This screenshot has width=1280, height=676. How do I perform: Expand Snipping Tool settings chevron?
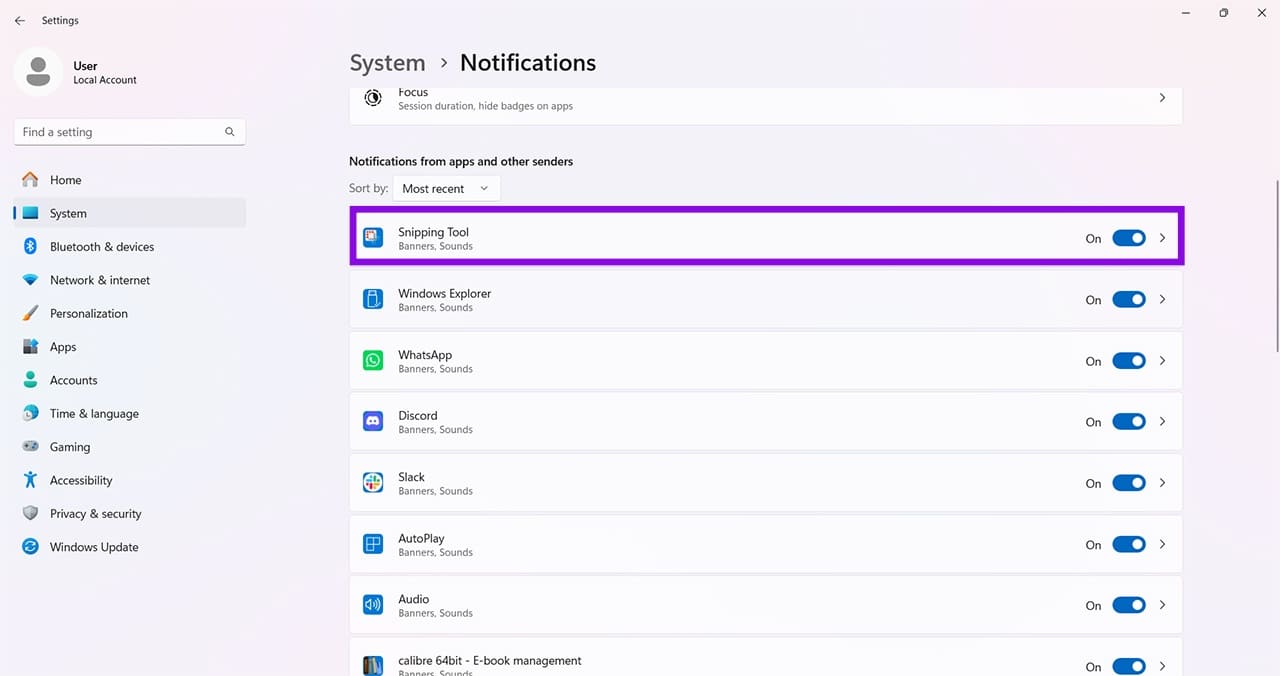pyautogui.click(x=1162, y=238)
